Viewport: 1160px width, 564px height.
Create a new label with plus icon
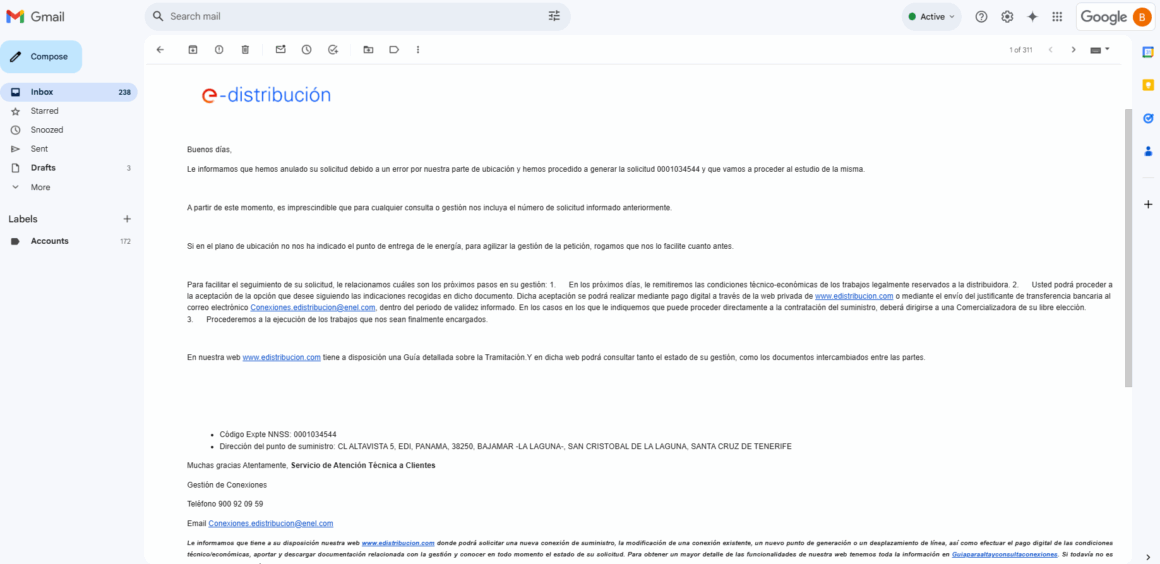[127, 219]
